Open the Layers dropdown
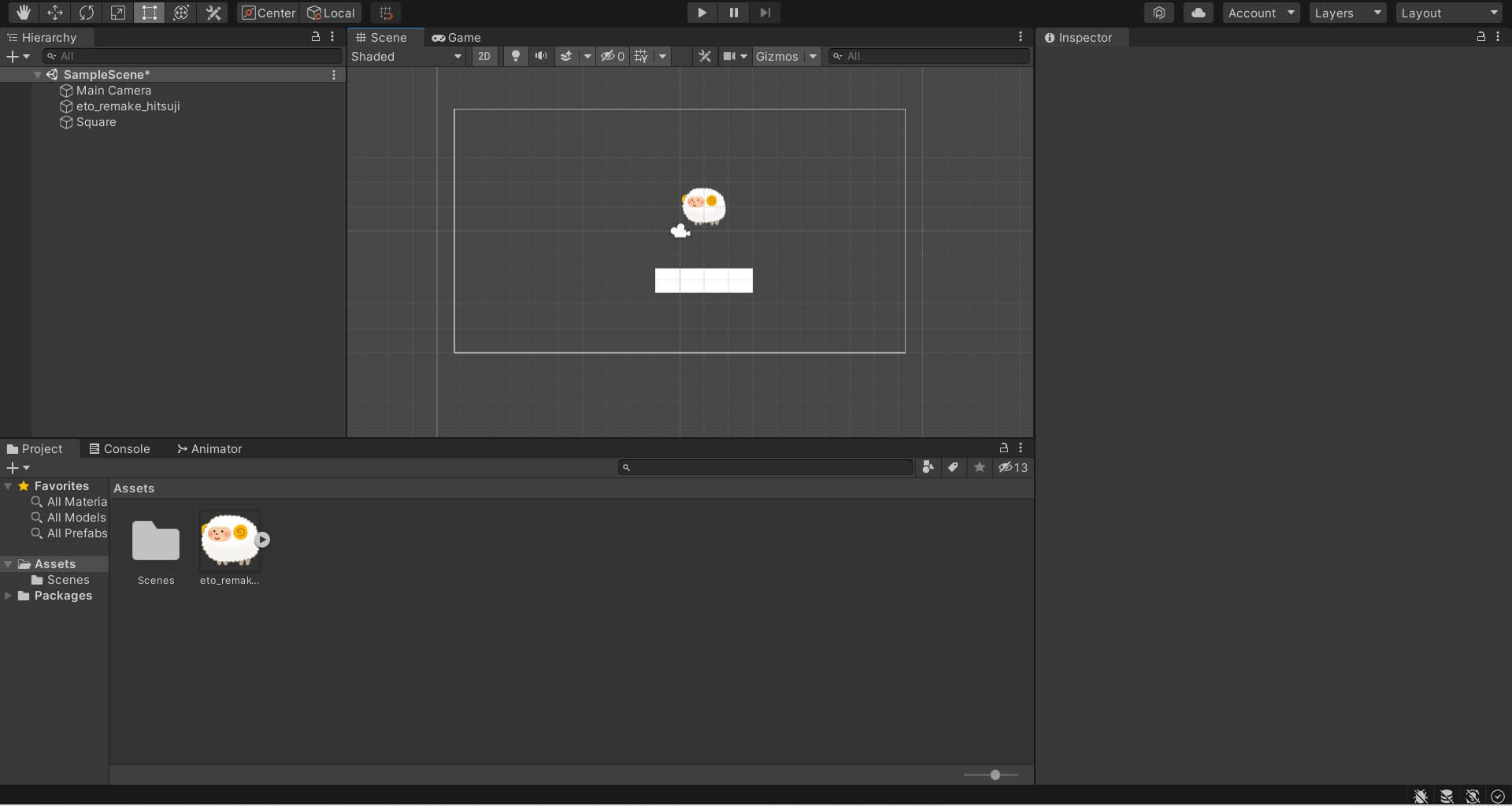Viewport: 1512px width, 806px height. coord(1347,13)
